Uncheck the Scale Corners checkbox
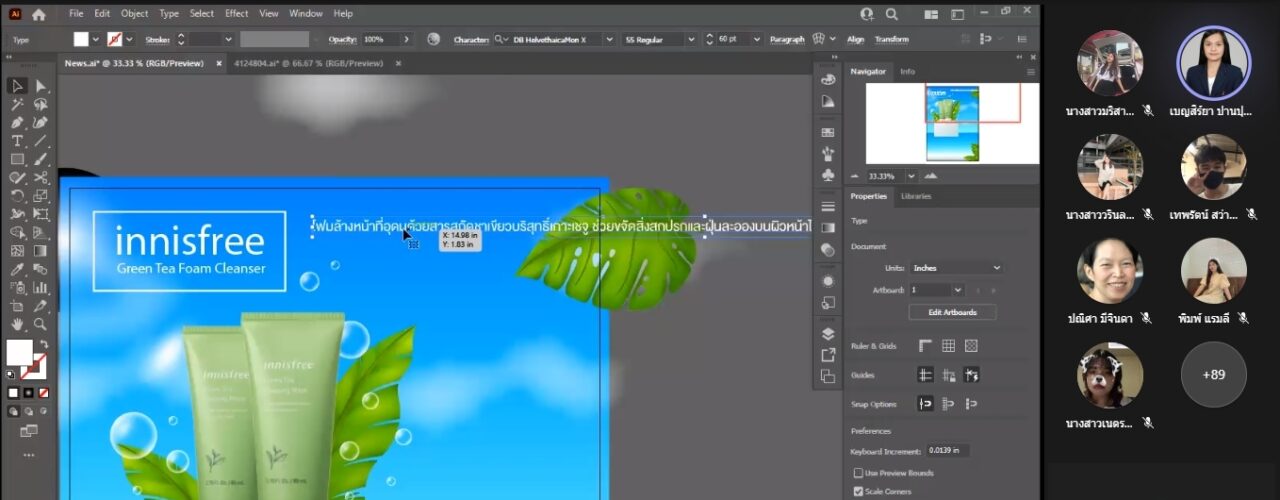The width and height of the screenshot is (1280, 500). 858,491
